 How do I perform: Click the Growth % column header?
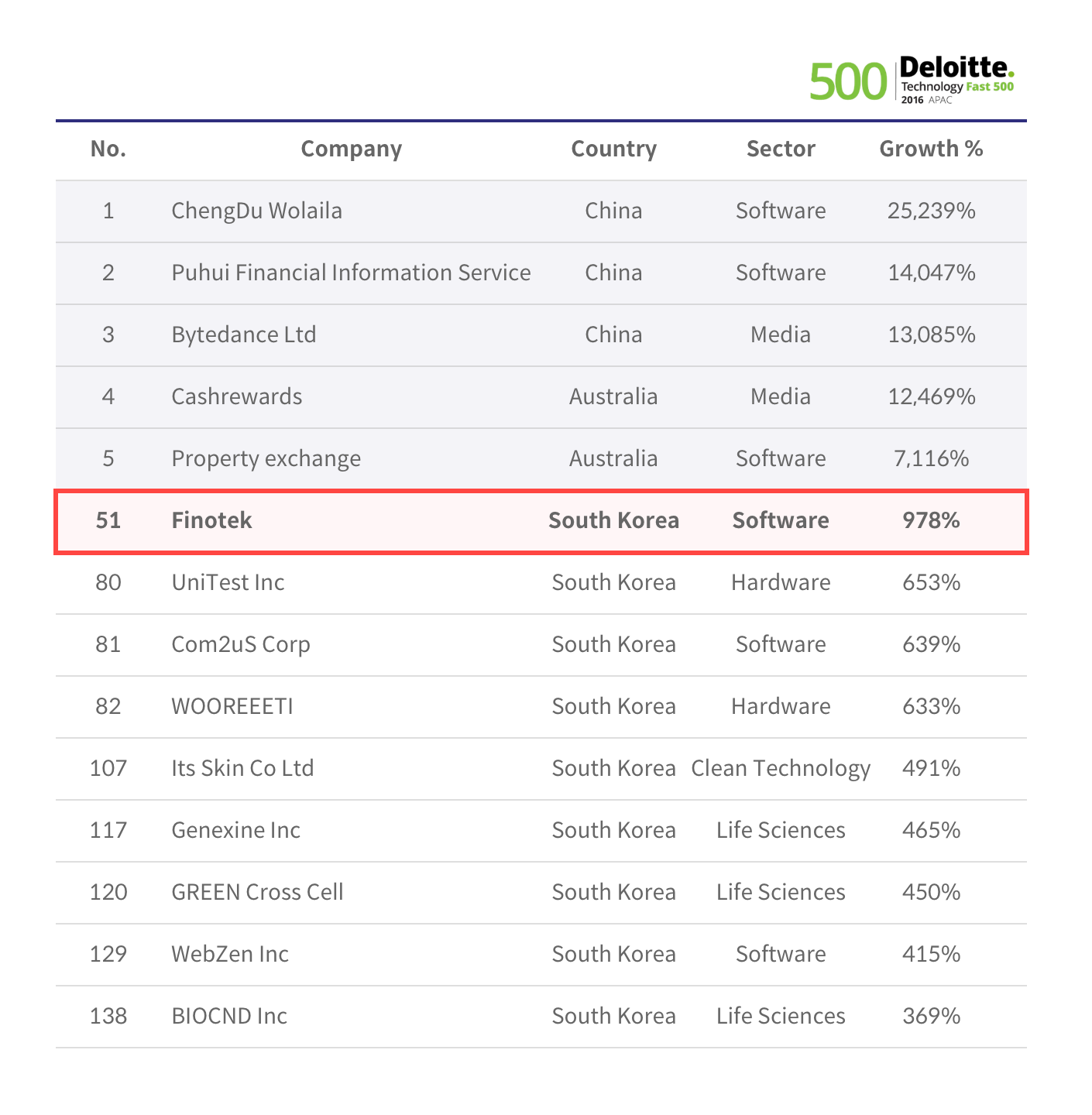tap(932, 149)
